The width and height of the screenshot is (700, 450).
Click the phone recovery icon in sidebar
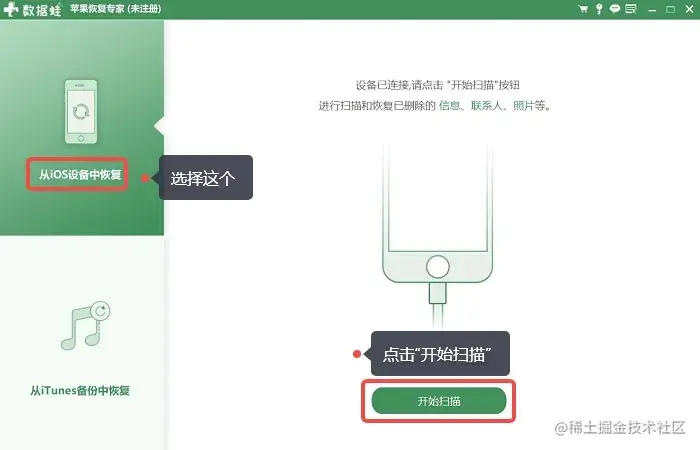point(81,112)
